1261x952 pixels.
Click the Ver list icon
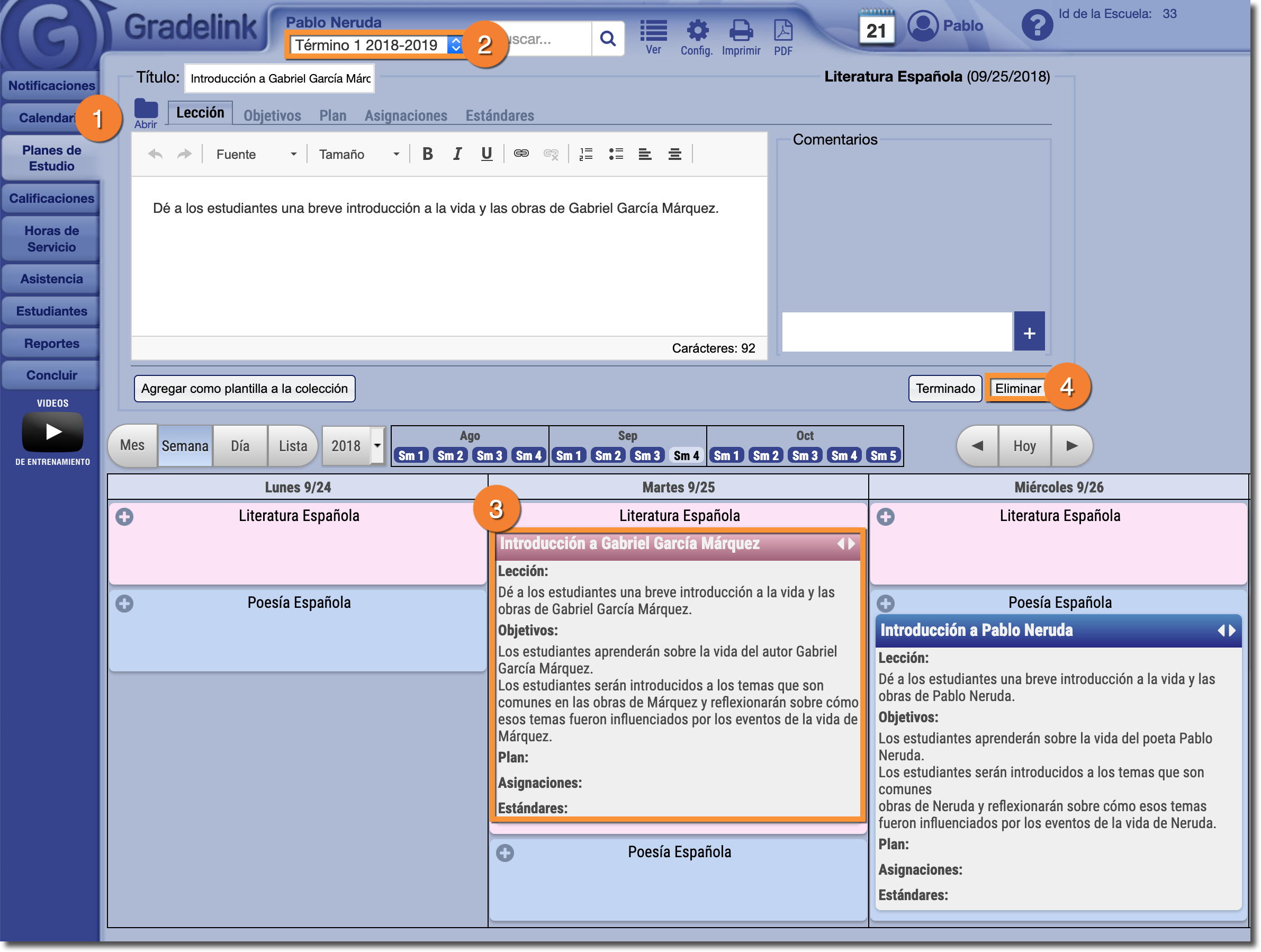653,31
